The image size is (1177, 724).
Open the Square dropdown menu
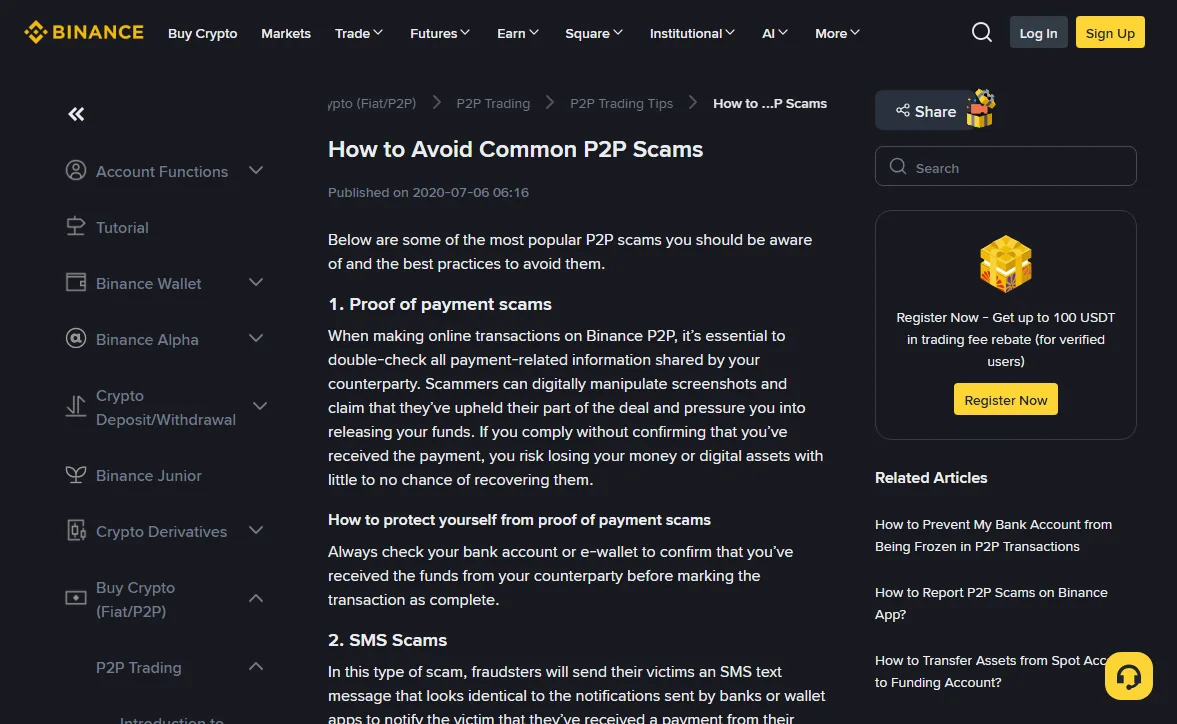click(594, 33)
